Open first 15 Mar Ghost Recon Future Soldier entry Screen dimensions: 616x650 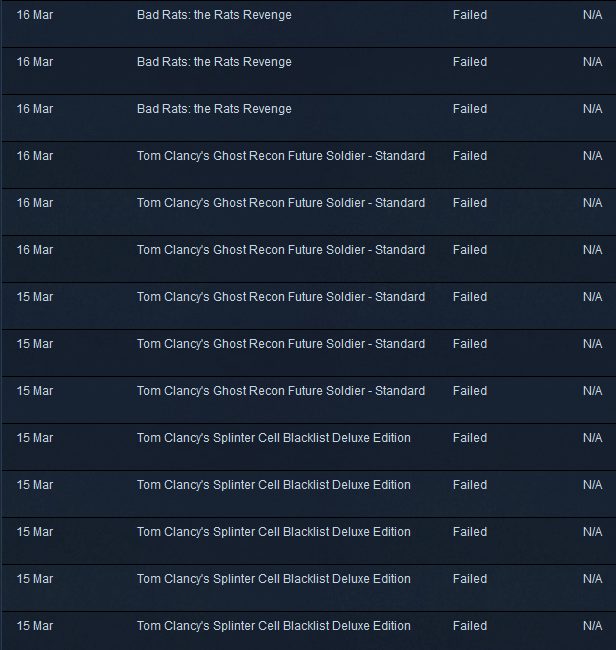[309, 306]
